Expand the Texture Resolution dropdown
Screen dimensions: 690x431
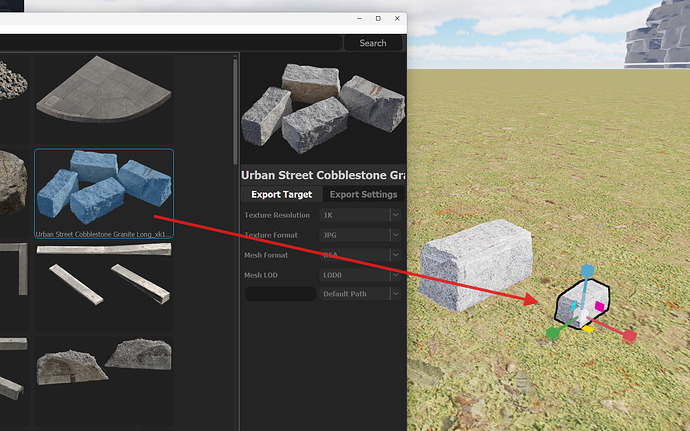pyautogui.click(x=395, y=215)
